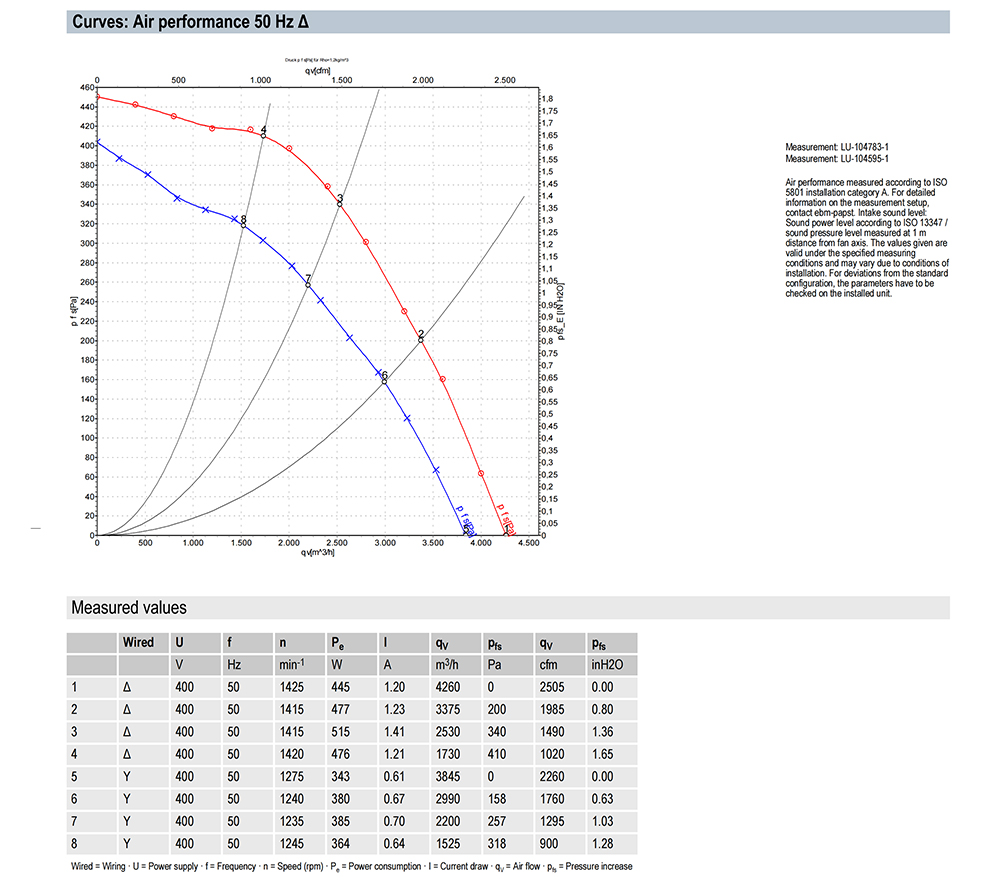Select the 515 W cell in row 3
Screen dimensions: 1000x891
point(341,732)
